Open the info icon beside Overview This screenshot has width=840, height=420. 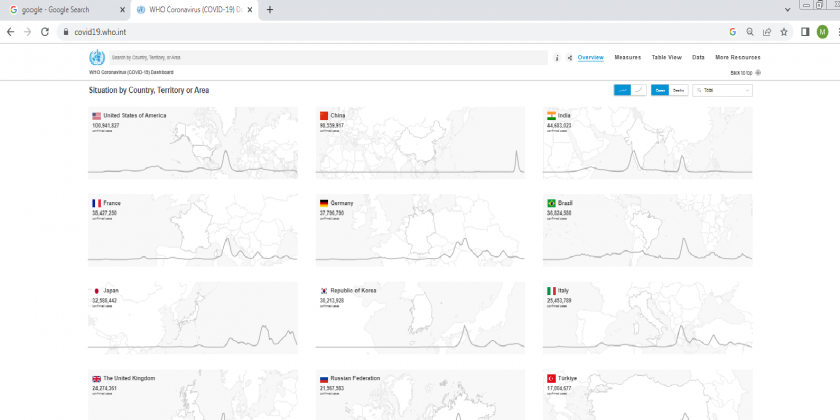point(557,58)
